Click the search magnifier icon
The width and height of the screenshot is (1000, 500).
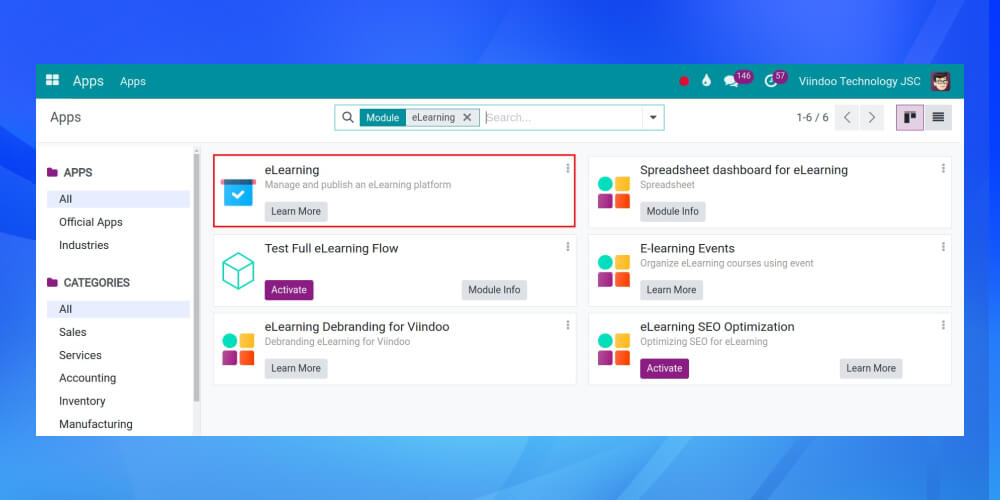pos(348,117)
